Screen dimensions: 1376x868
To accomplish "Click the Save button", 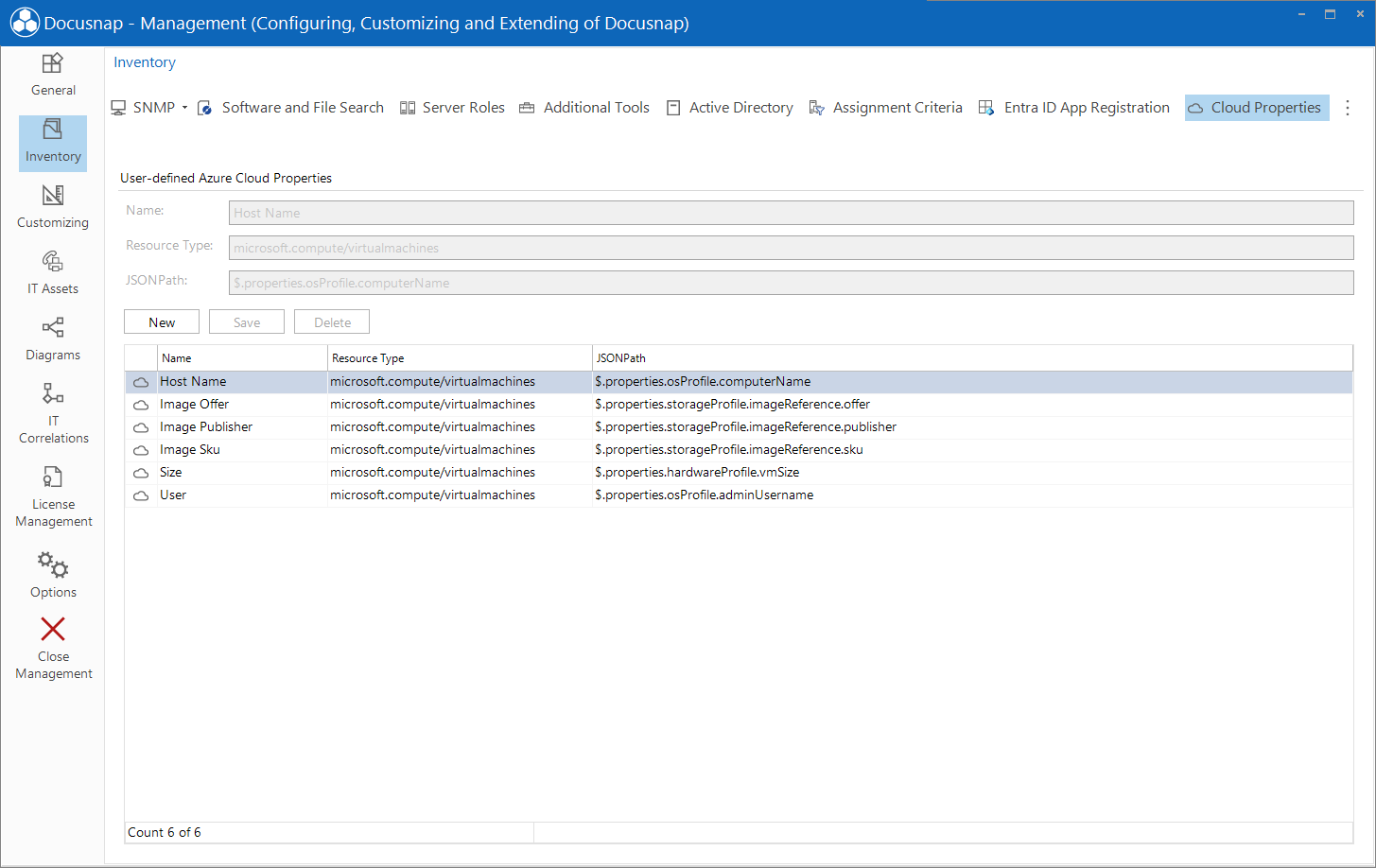I will point(247,322).
